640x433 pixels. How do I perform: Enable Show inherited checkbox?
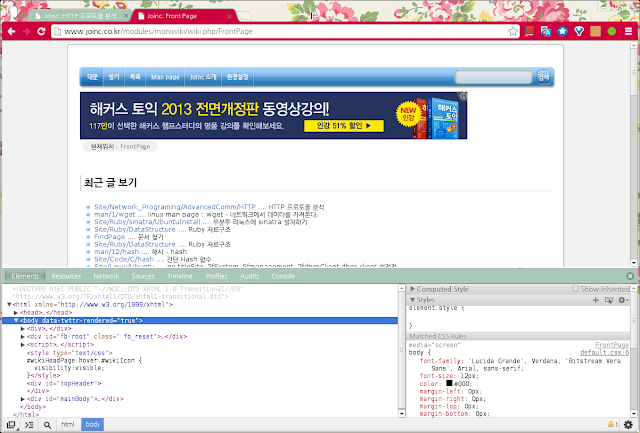click(x=575, y=289)
